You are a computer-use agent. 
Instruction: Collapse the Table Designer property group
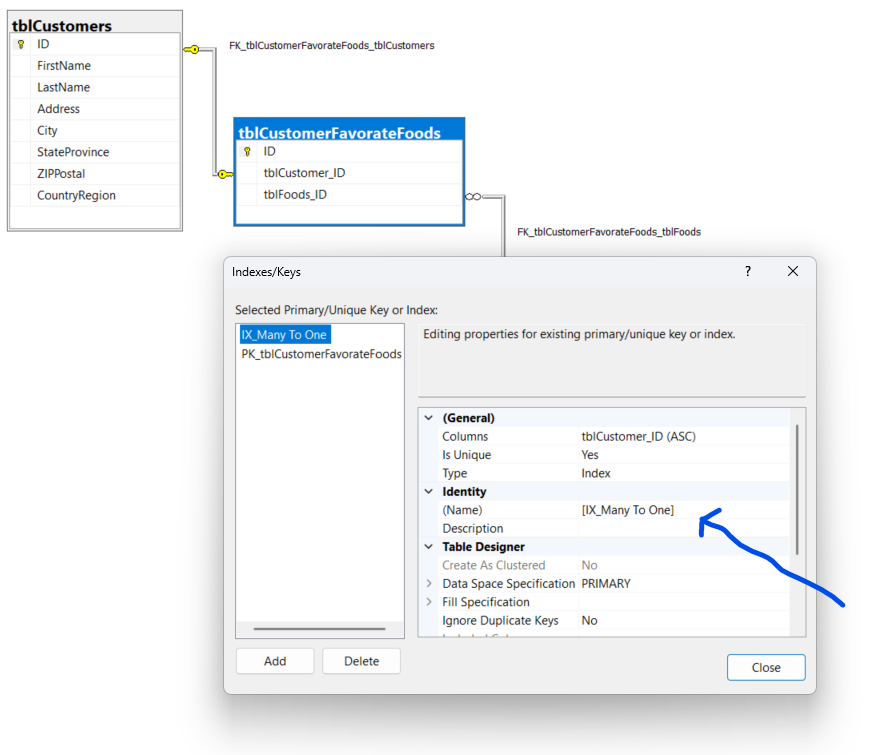(x=429, y=547)
